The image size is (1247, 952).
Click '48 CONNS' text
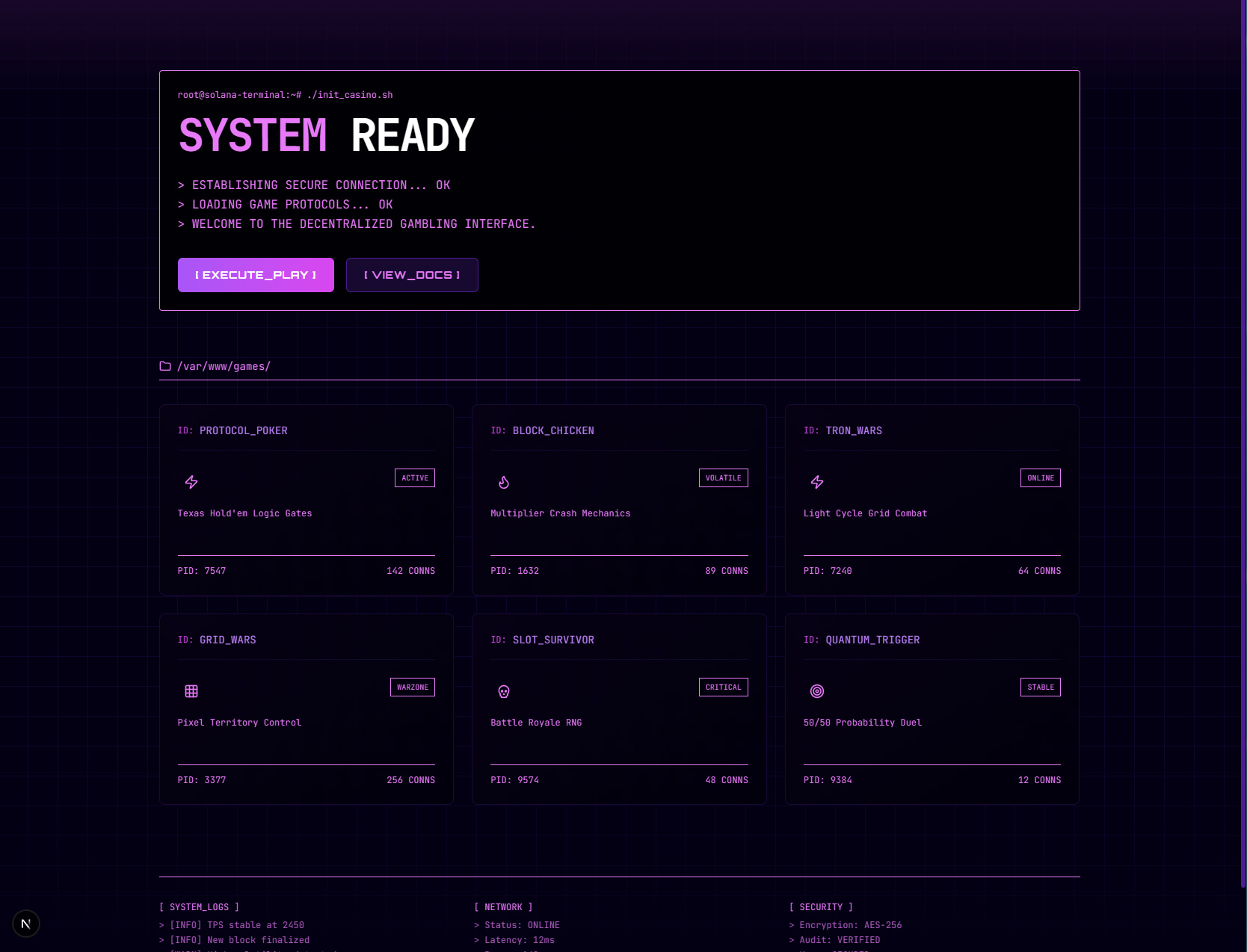727,780
